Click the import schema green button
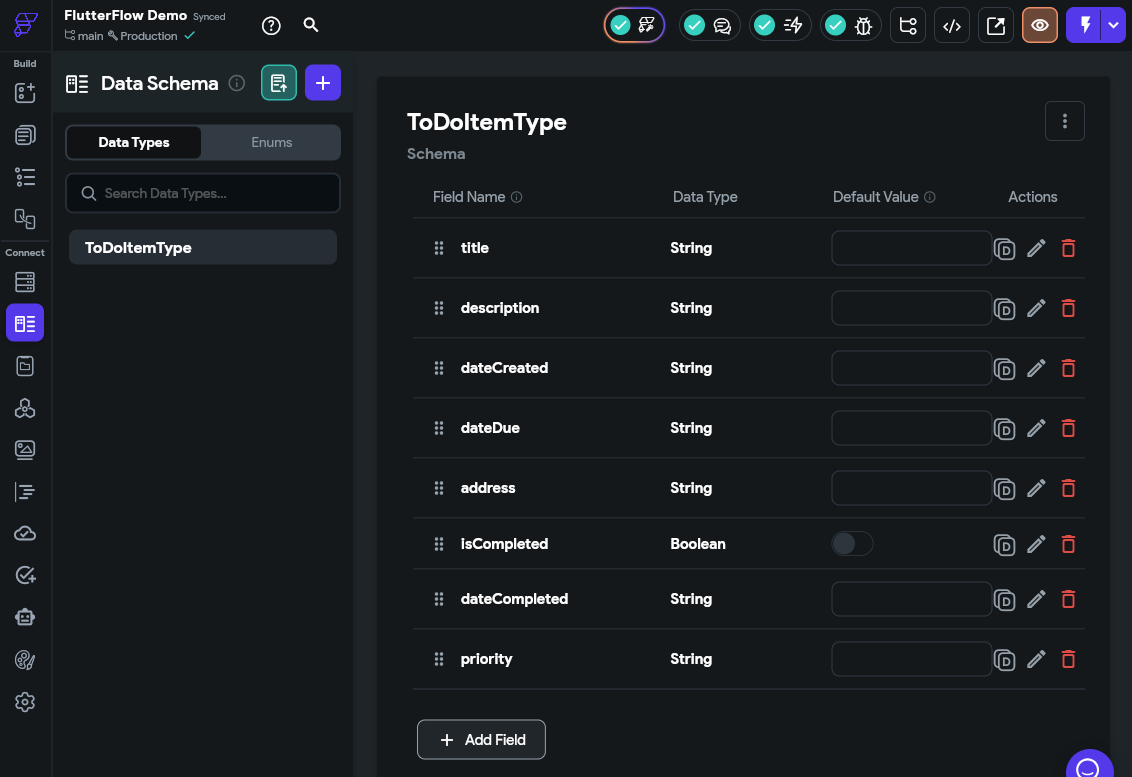This screenshot has width=1132, height=777. click(279, 82)
